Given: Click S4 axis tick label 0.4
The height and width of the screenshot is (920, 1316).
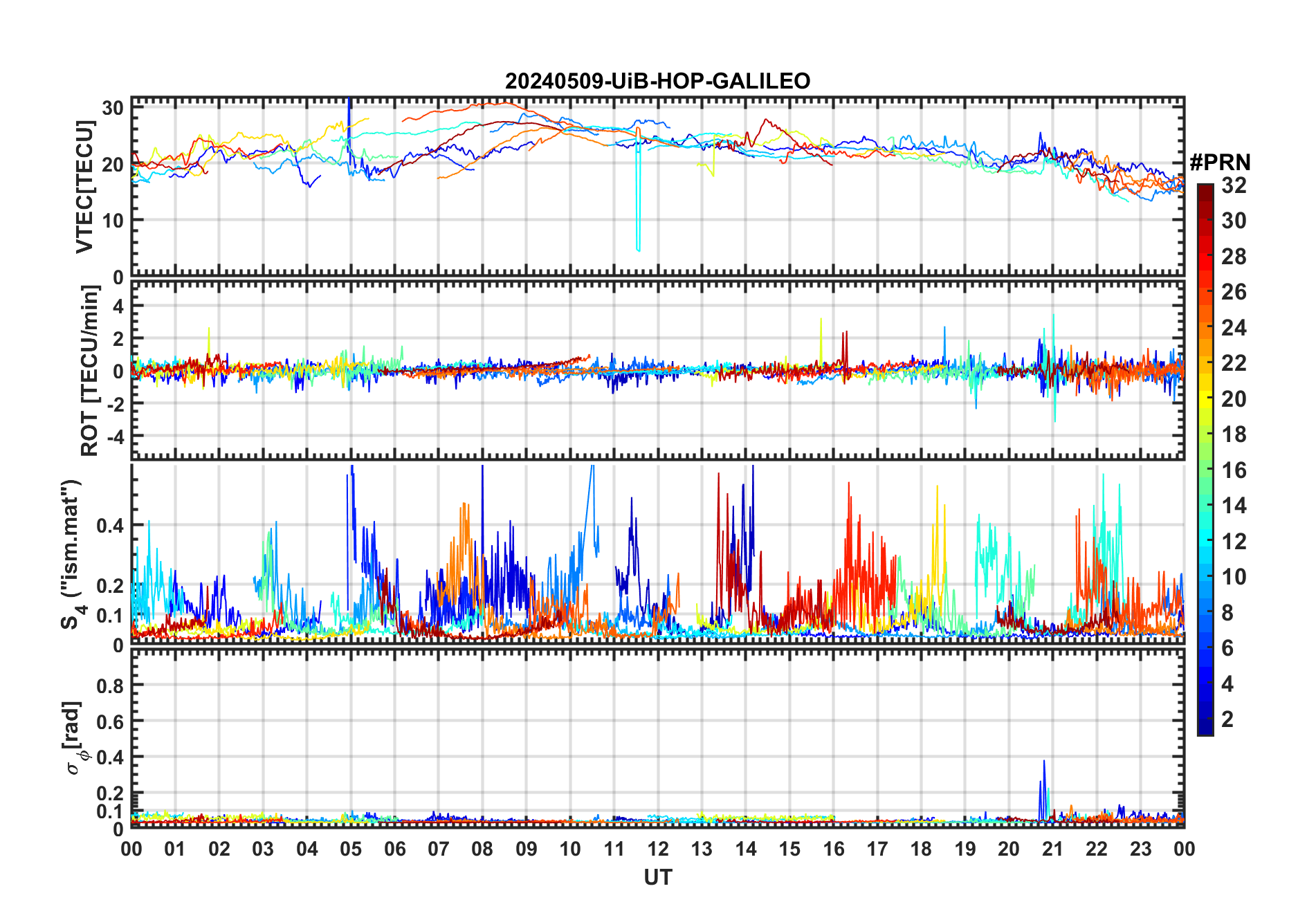Looking at the screenshot, I should coord(110,526).
